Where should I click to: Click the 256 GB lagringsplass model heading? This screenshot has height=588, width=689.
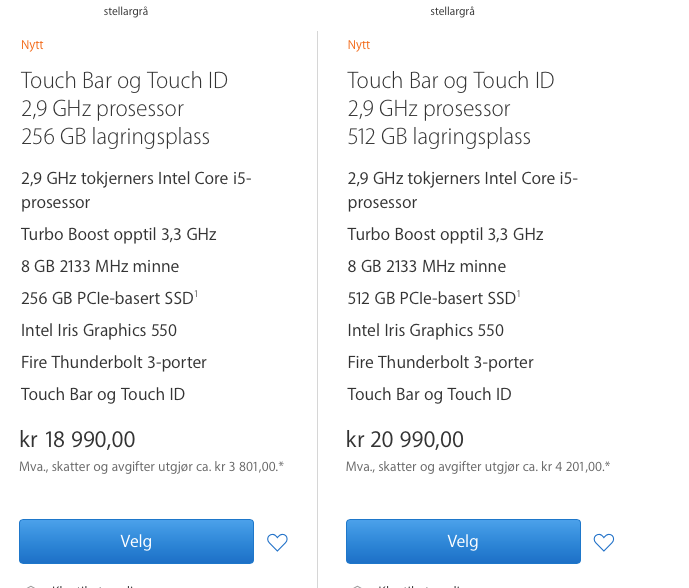124,109
